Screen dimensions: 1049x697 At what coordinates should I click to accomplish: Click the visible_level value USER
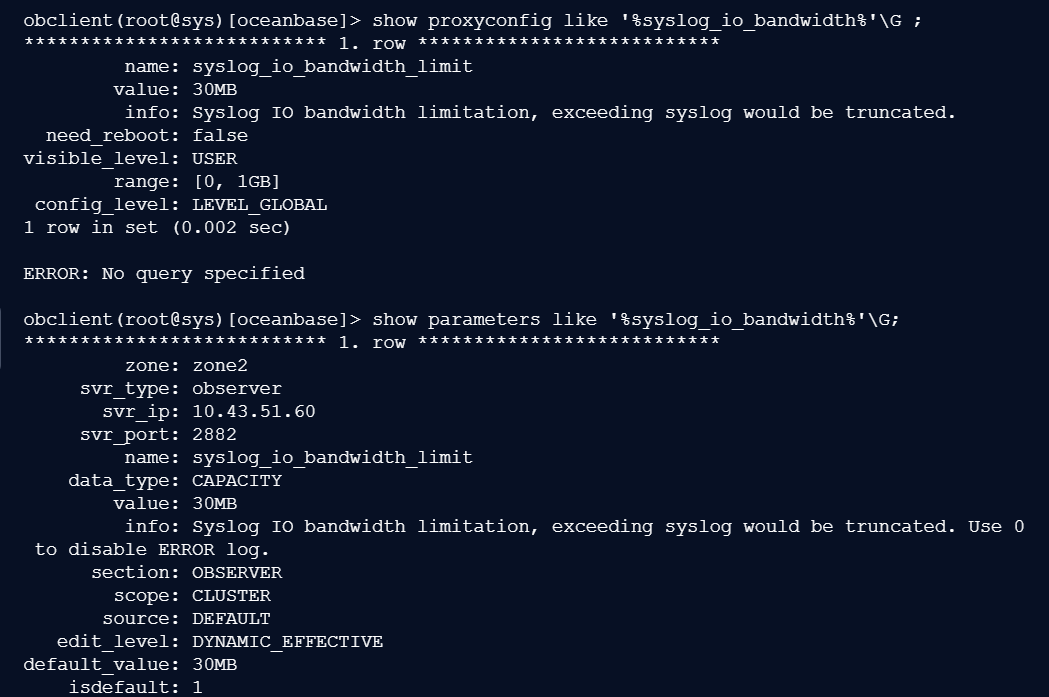coord(214,158)
